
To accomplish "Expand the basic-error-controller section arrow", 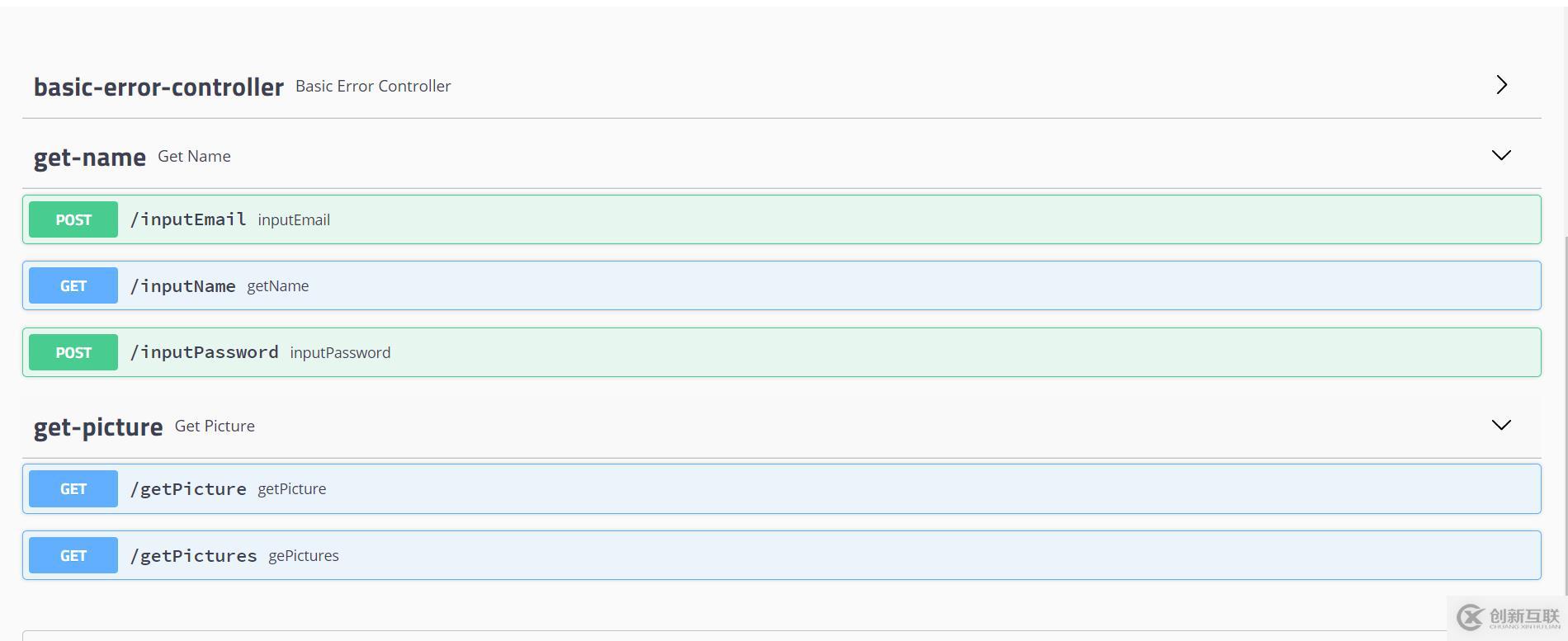I will tap(1501, 85).
